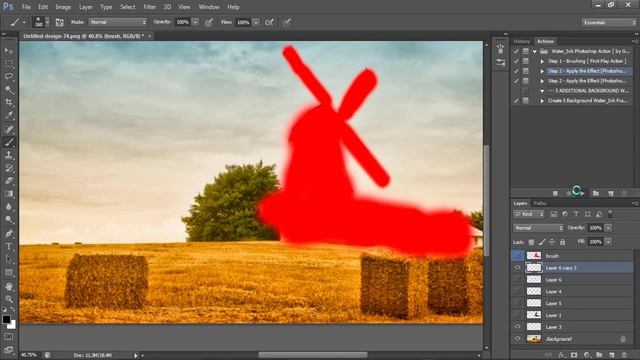Select the Rectangular Marquee tool
Viewport: 640px width, 360px height.
[9, 64]
